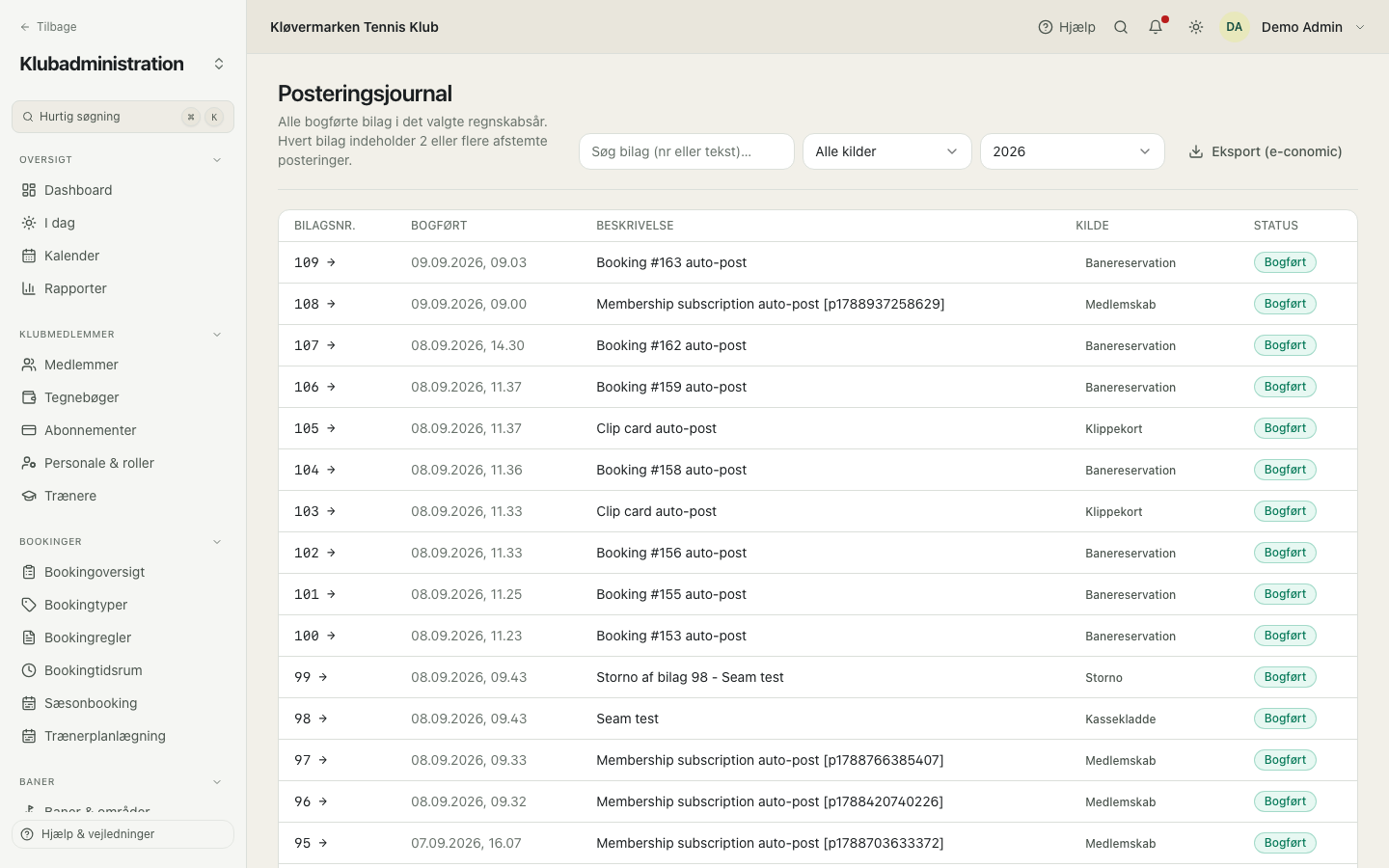1389x868 pixels.
Task: Open the 2026 fiscal year dropdown
Action: [1073, 151]
